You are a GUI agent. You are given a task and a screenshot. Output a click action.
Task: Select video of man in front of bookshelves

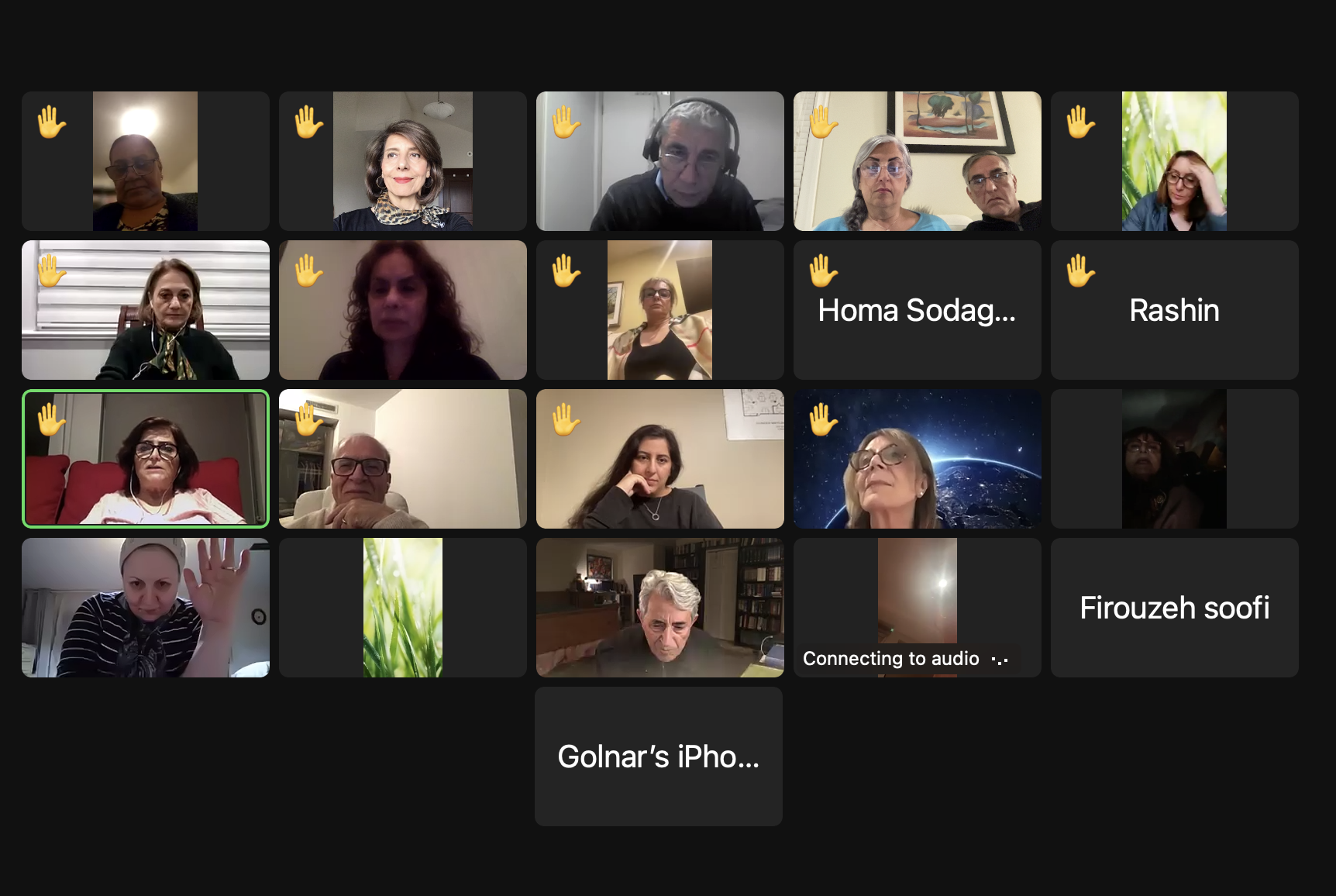660,608
